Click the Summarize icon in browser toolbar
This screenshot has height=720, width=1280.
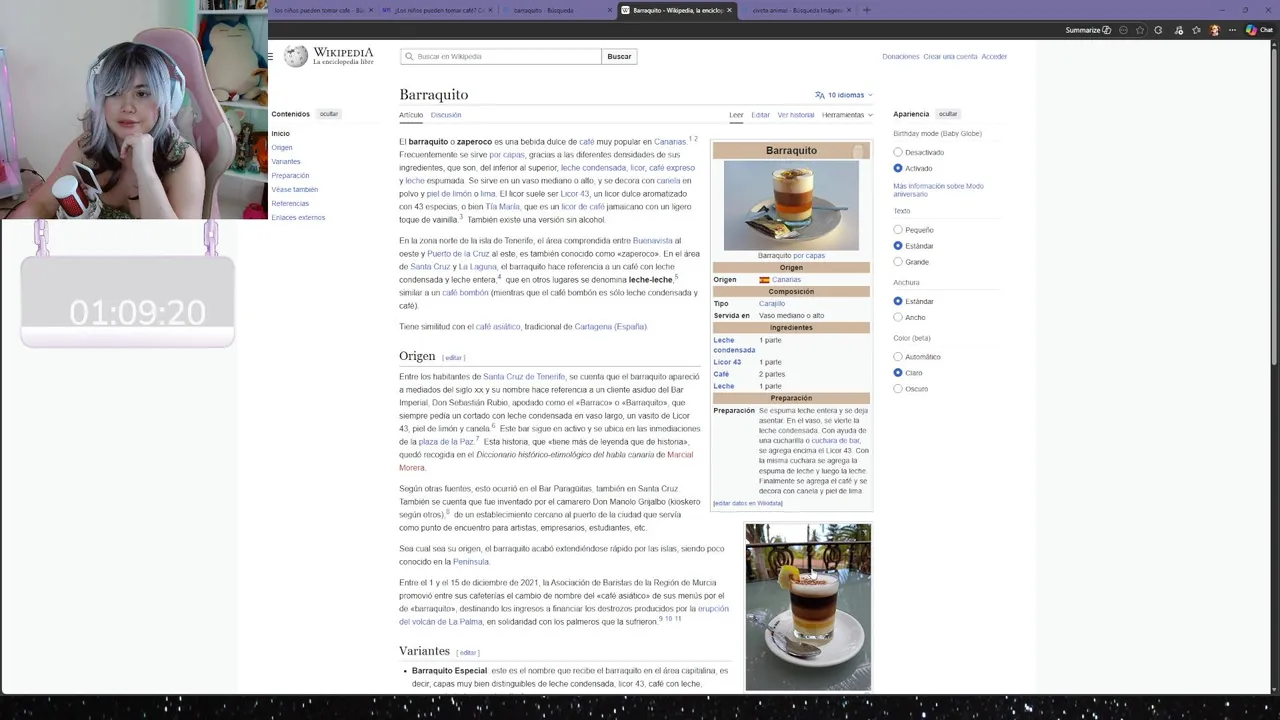point(1106,30)
